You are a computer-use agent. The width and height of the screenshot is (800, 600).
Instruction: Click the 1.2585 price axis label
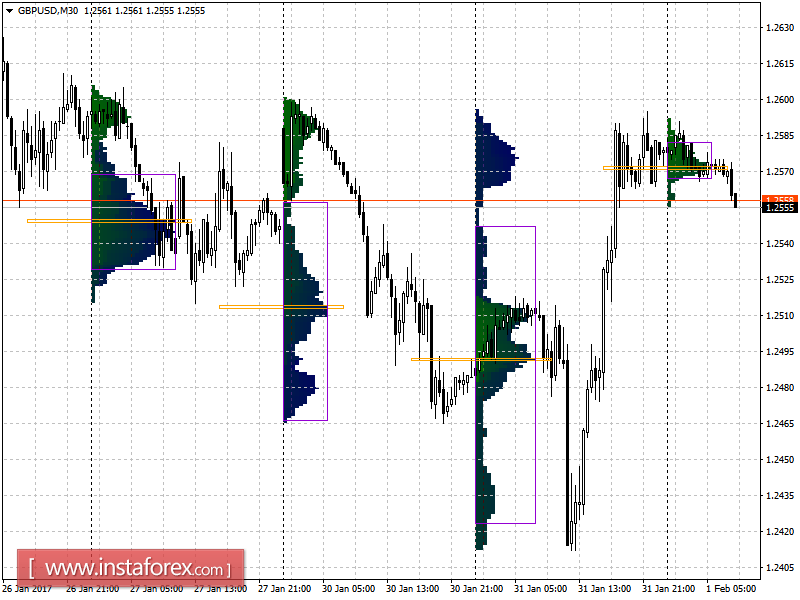coord(780,136)
